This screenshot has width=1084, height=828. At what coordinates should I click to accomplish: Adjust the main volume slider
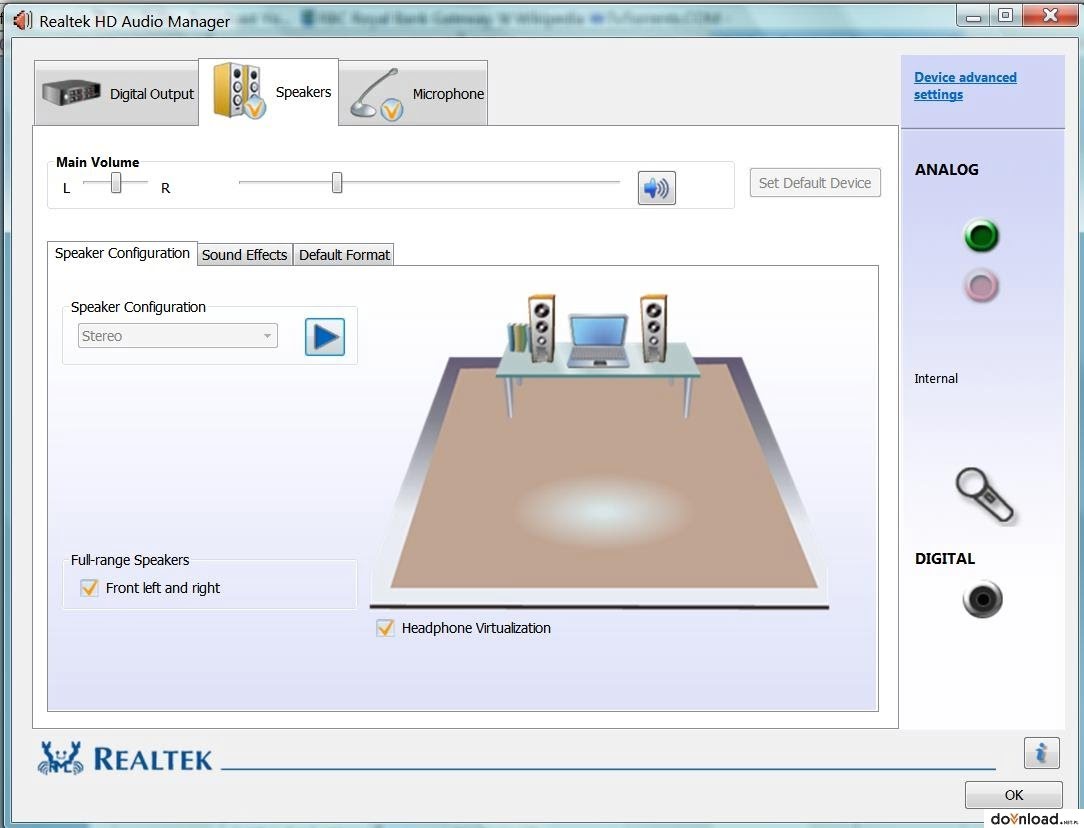[x=336, y=181]
